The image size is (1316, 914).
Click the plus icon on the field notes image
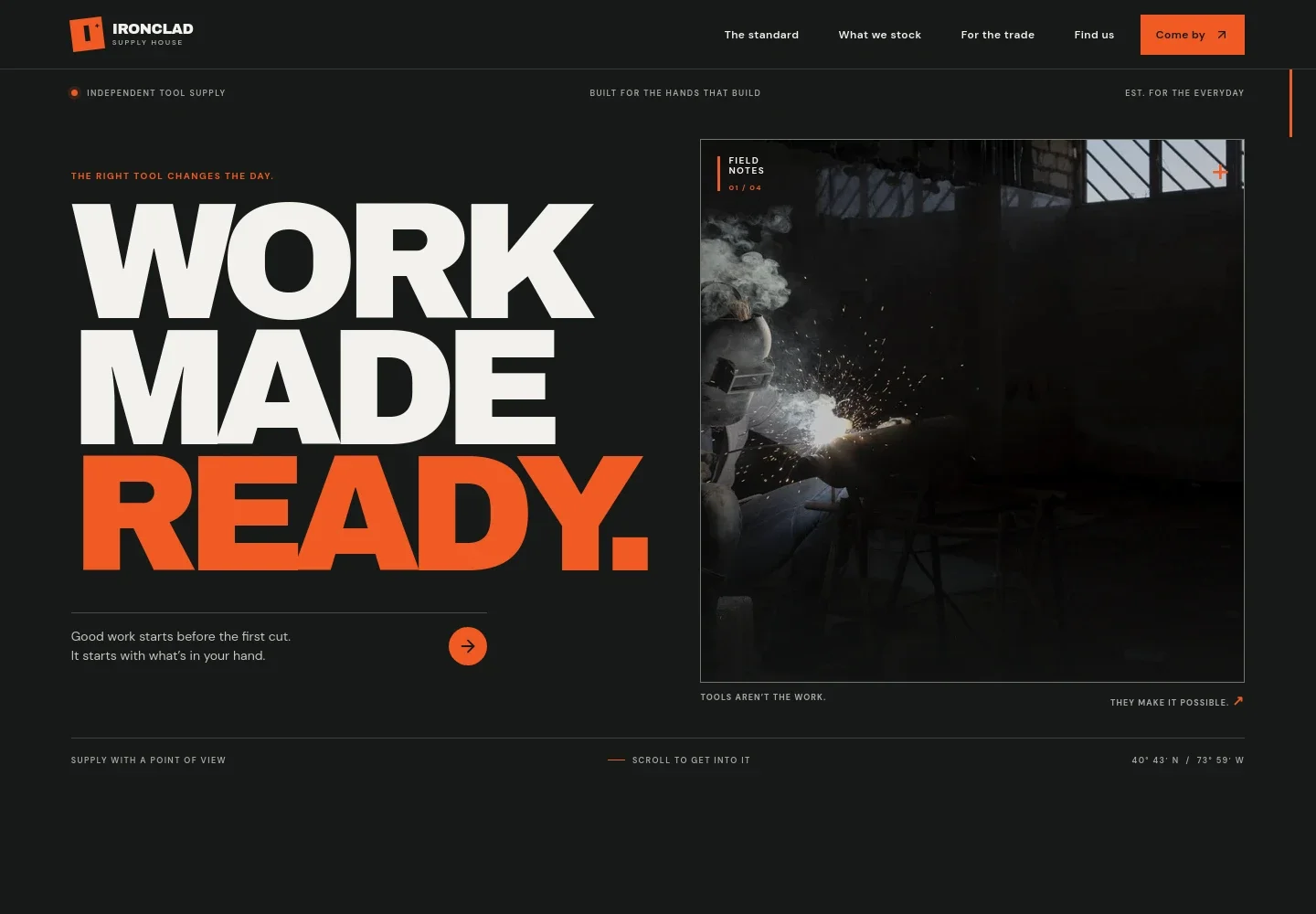pyautogui.click(x=1220, y=172)
